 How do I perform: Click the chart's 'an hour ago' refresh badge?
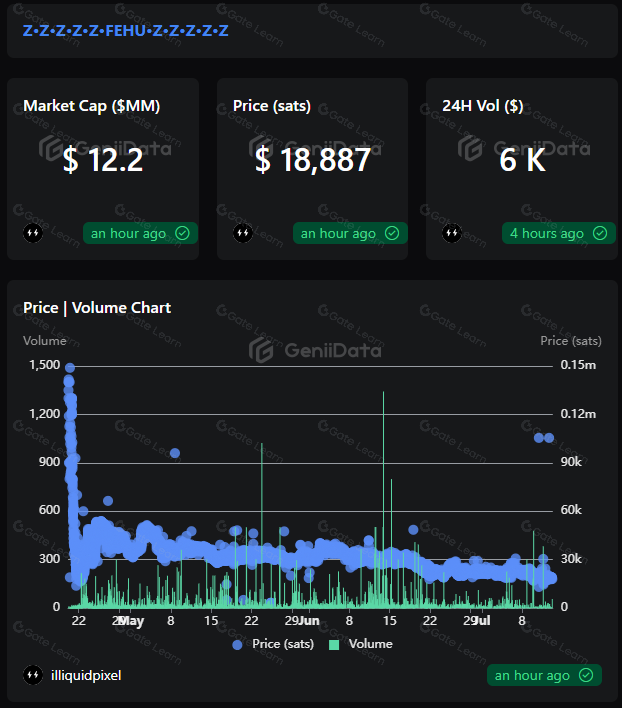point(544,675)
